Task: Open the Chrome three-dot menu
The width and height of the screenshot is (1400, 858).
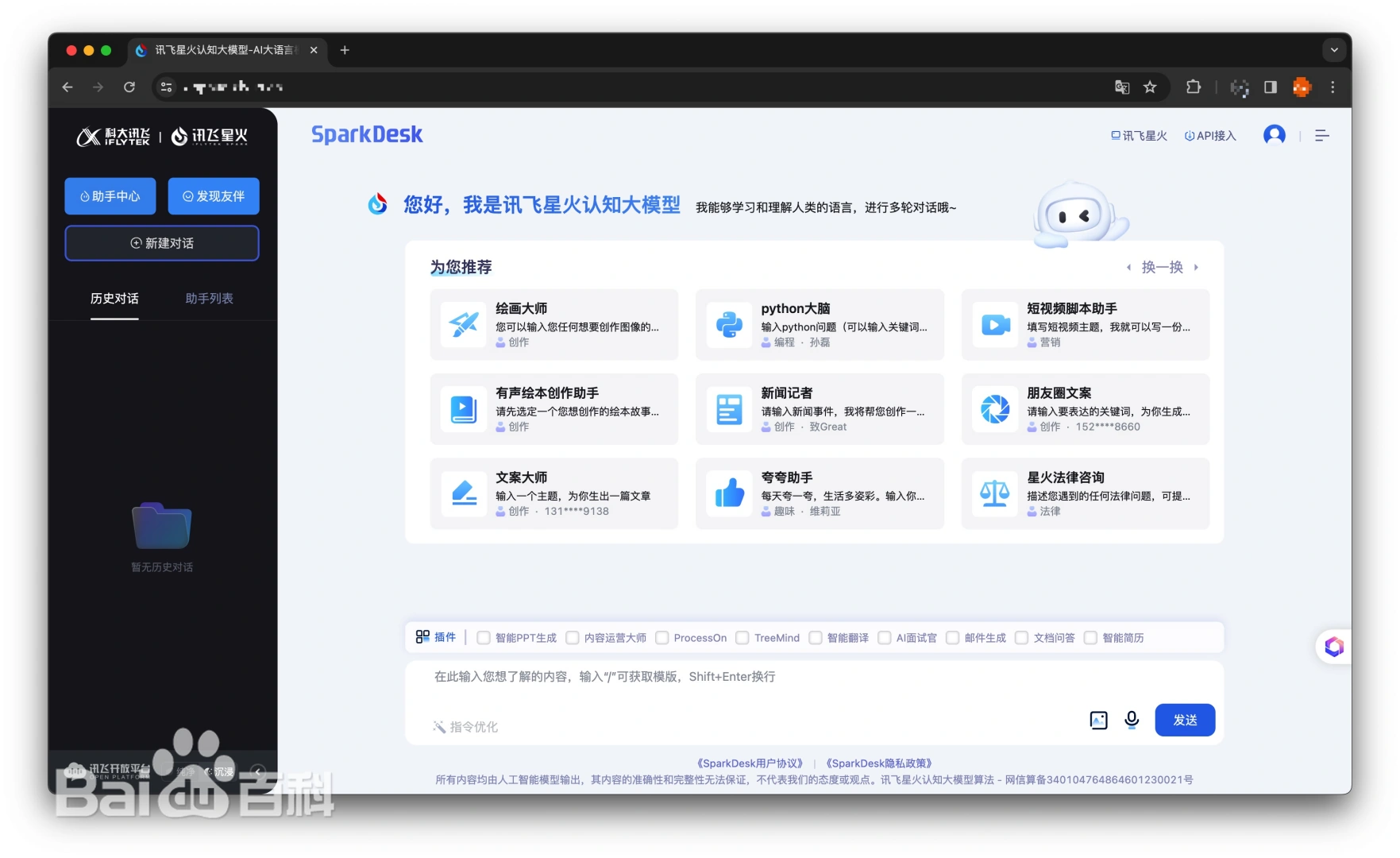Action: coord(1333,87)
